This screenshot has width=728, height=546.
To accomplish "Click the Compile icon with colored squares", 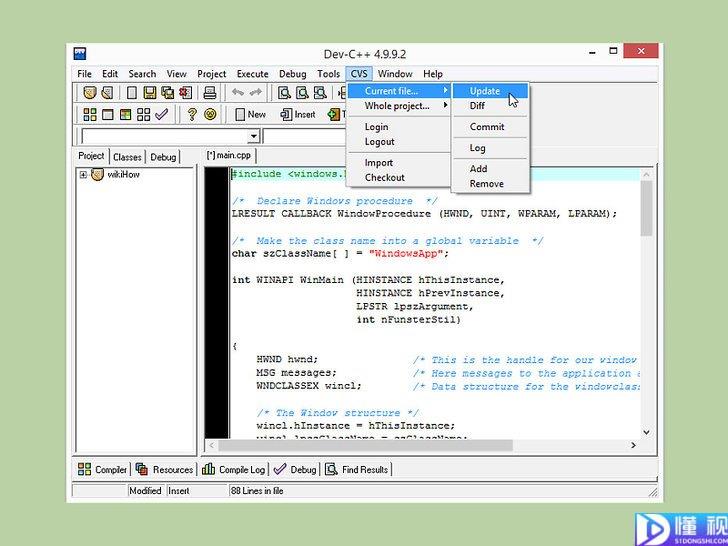I will click(x=90, y=114).
